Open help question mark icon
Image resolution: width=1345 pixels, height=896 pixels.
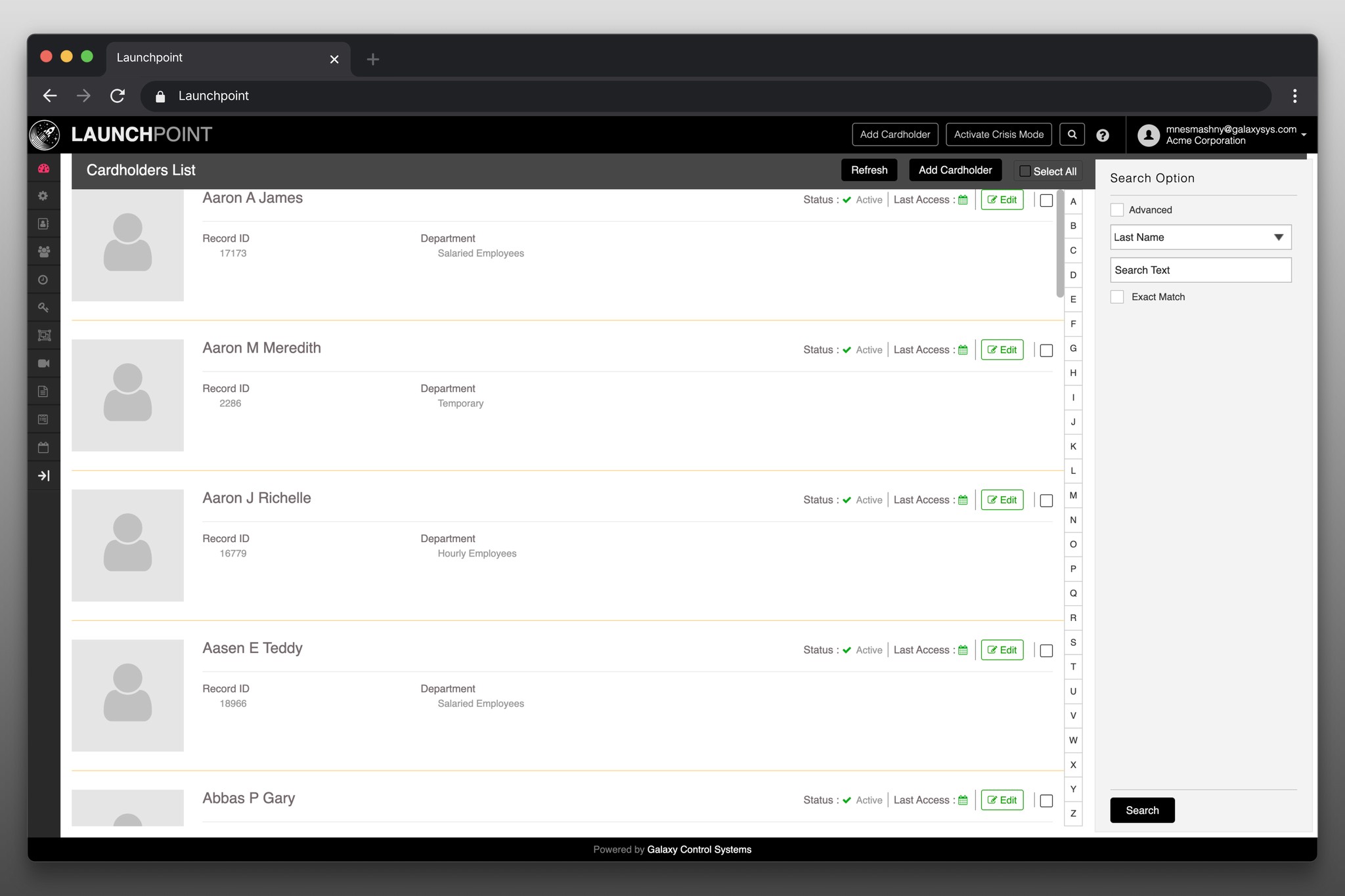(x=1103, y=135)
